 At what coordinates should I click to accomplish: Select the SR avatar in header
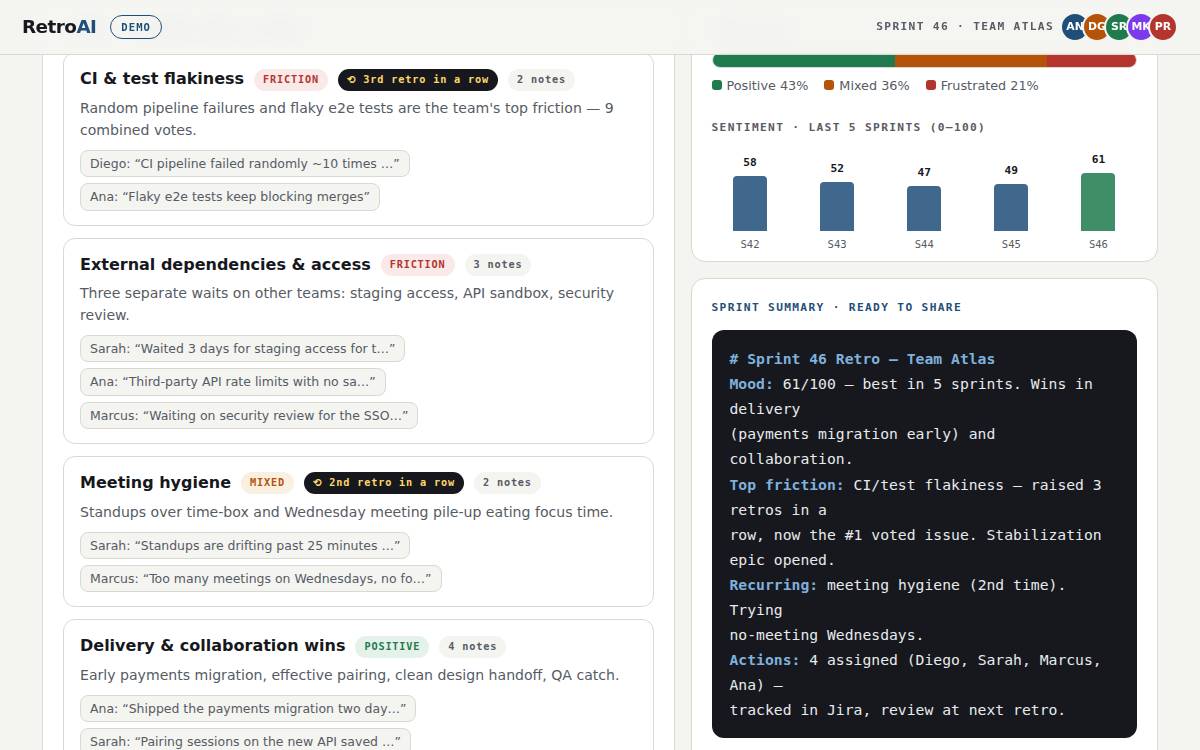pyautogui.click(x=1119, y=27)
